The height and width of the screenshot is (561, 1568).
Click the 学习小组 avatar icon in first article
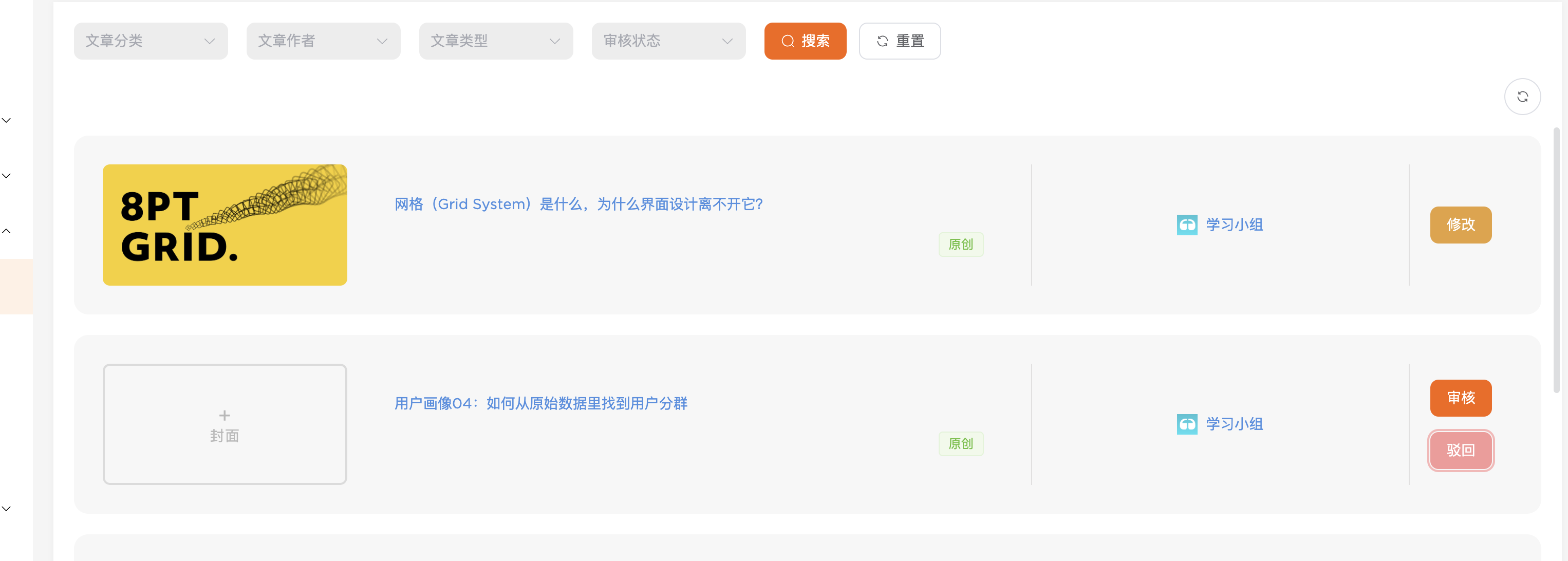1186,225
